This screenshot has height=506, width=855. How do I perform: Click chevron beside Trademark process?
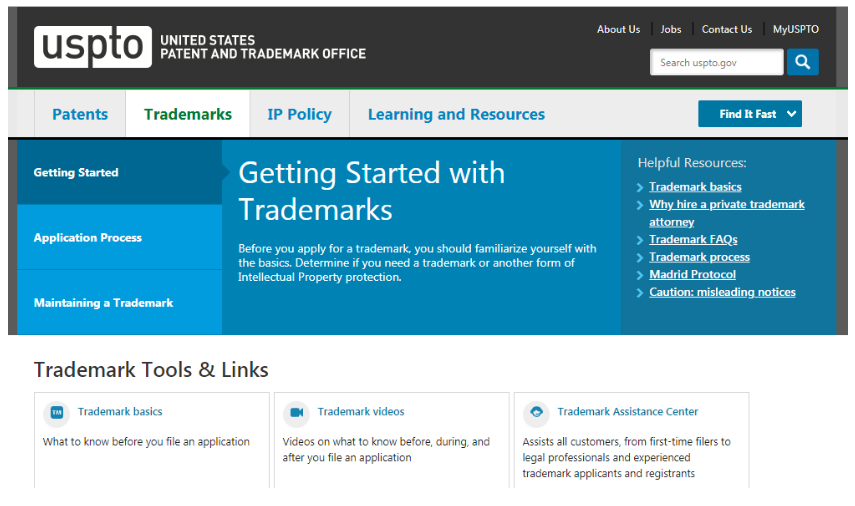(x=640, y=257)
